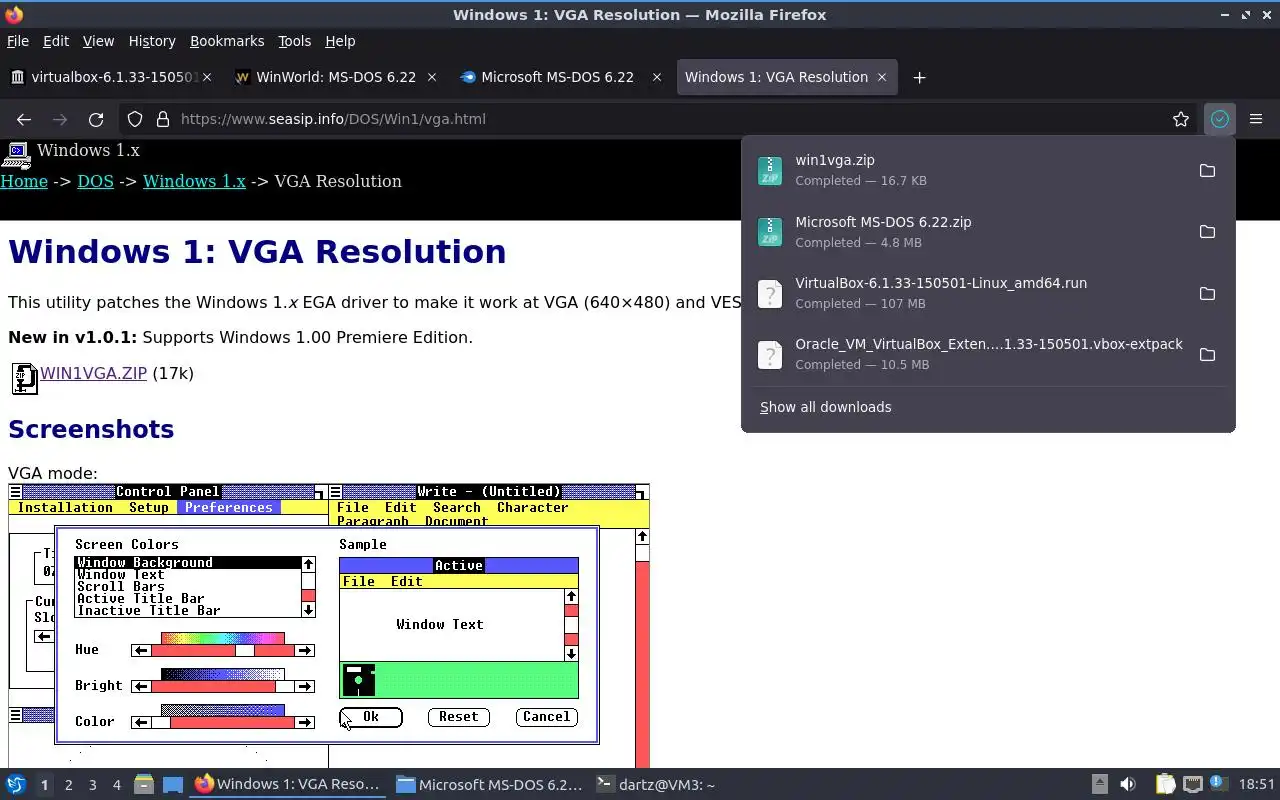The image size is (1280, 800).
Task: Click the VGA mode screenshot image
Action: click(x=329, y=626)
